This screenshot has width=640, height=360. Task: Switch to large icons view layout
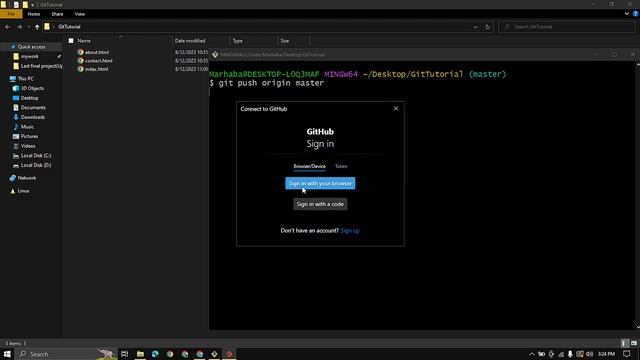pos(633,343)
